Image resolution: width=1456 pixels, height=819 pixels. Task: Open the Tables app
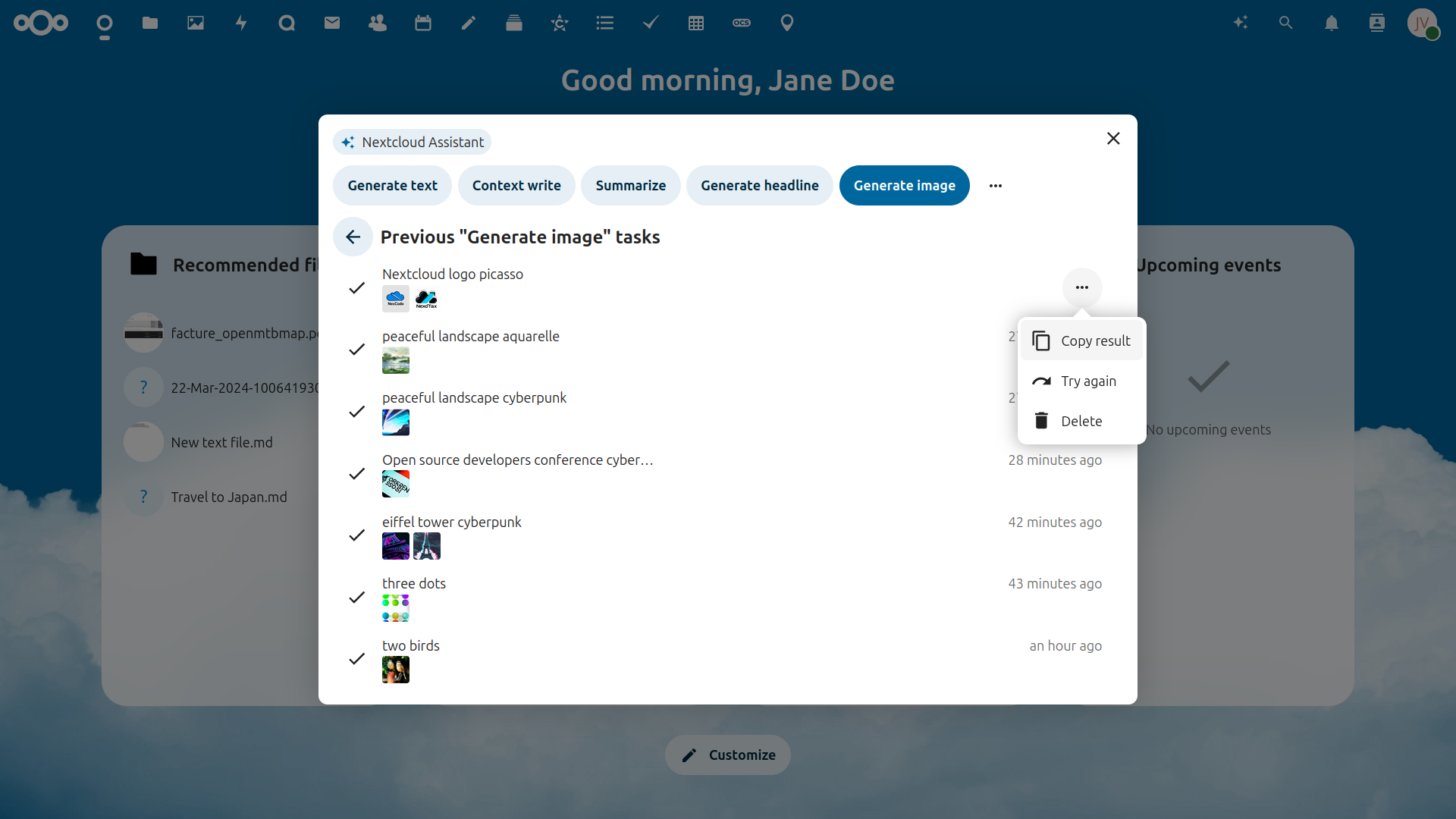(x=696, y=23)
